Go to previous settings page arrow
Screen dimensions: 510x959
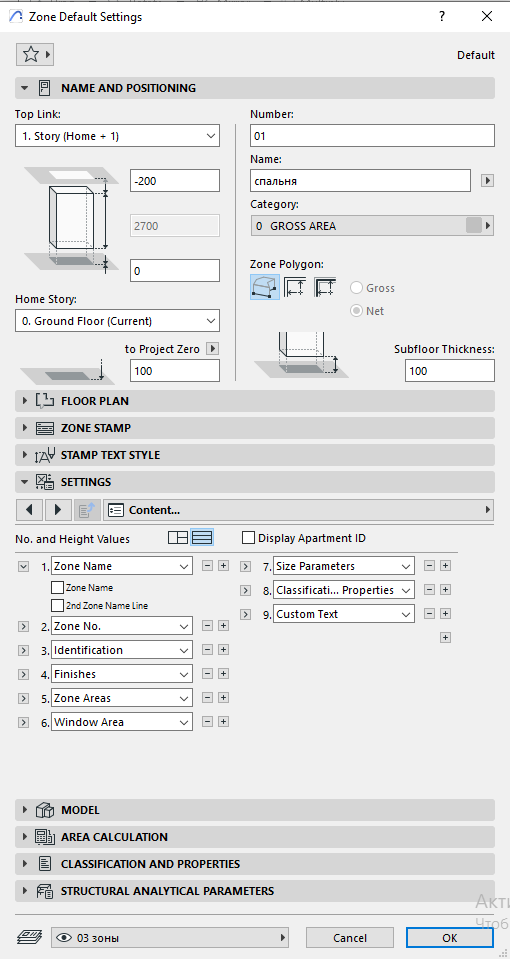(29, 509)
